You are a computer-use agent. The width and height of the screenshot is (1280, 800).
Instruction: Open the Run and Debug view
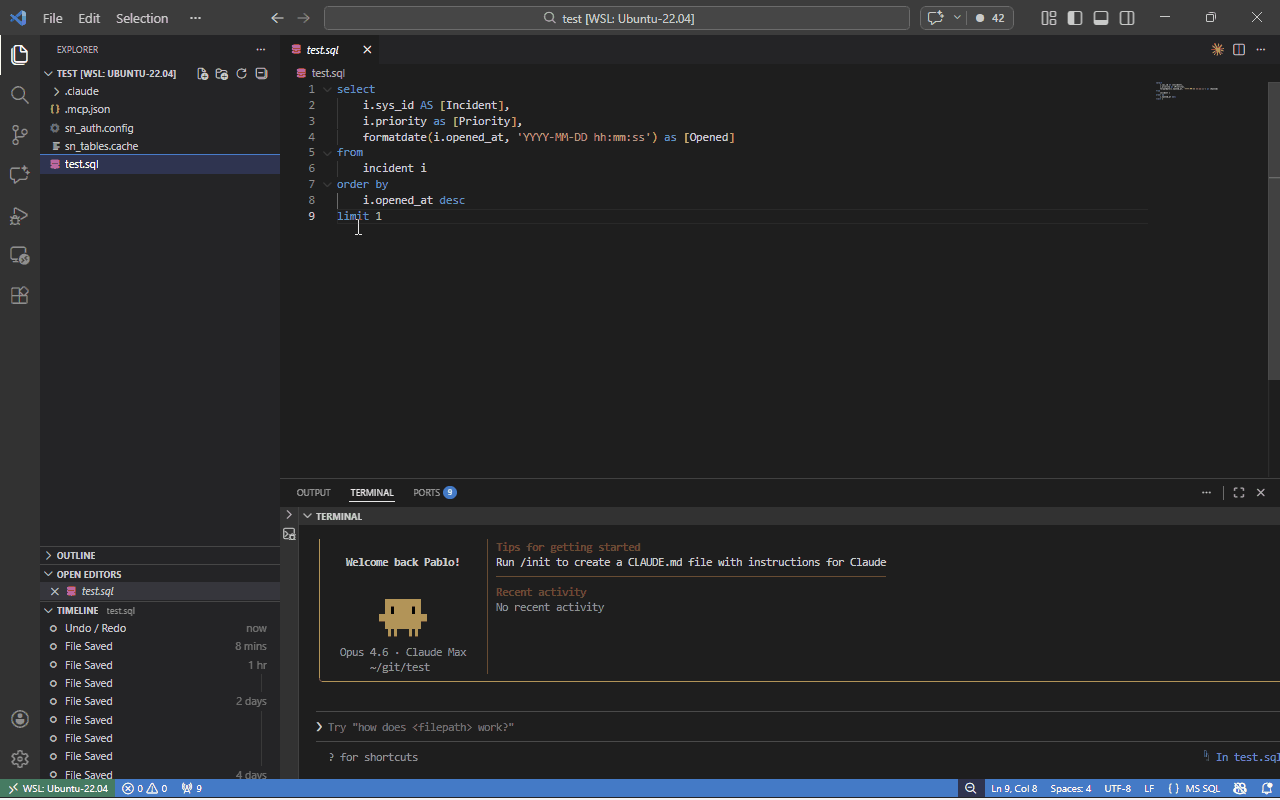[x=19, y=215]
